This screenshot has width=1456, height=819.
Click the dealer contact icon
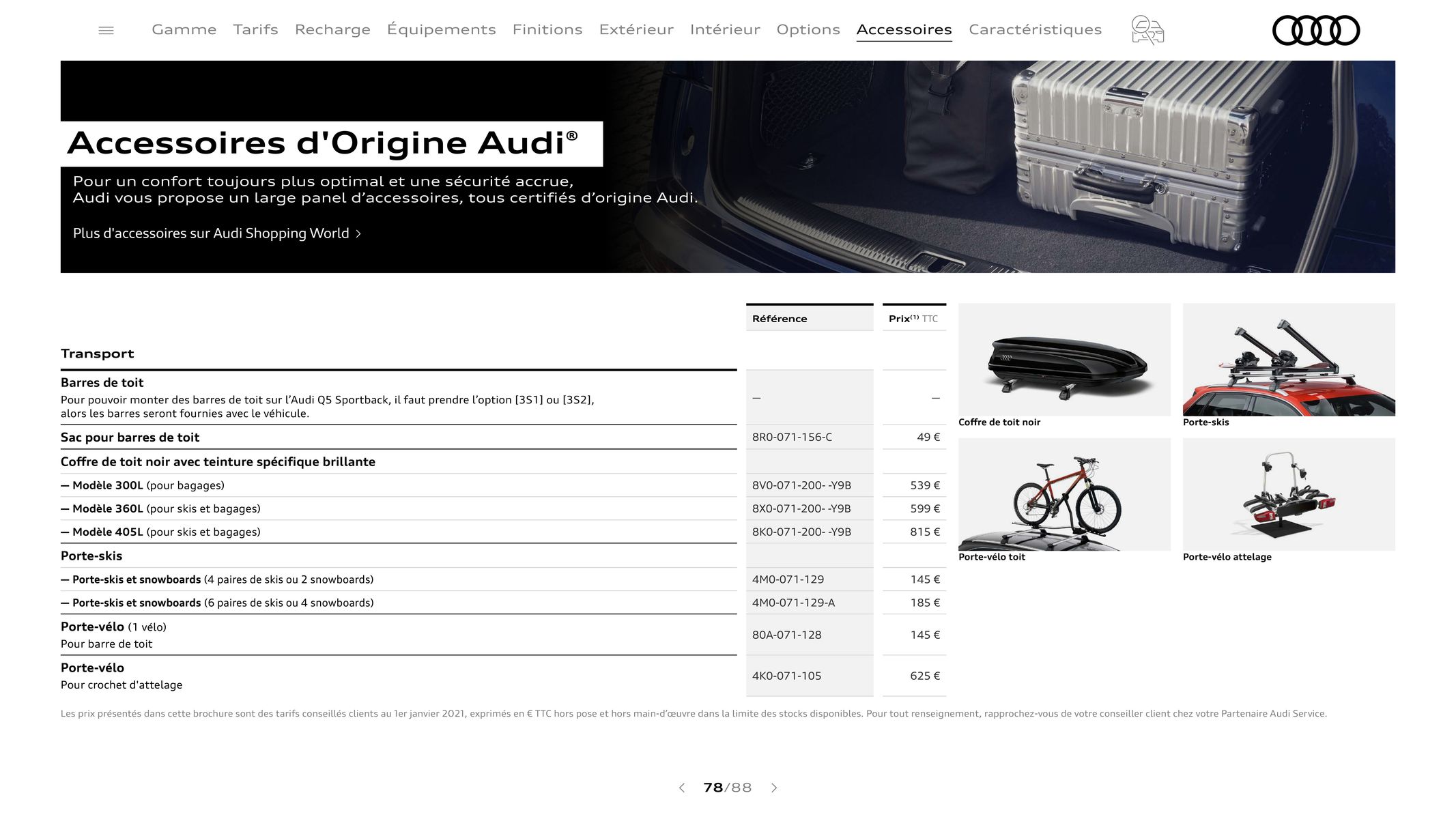click(x=1147, y=30)
